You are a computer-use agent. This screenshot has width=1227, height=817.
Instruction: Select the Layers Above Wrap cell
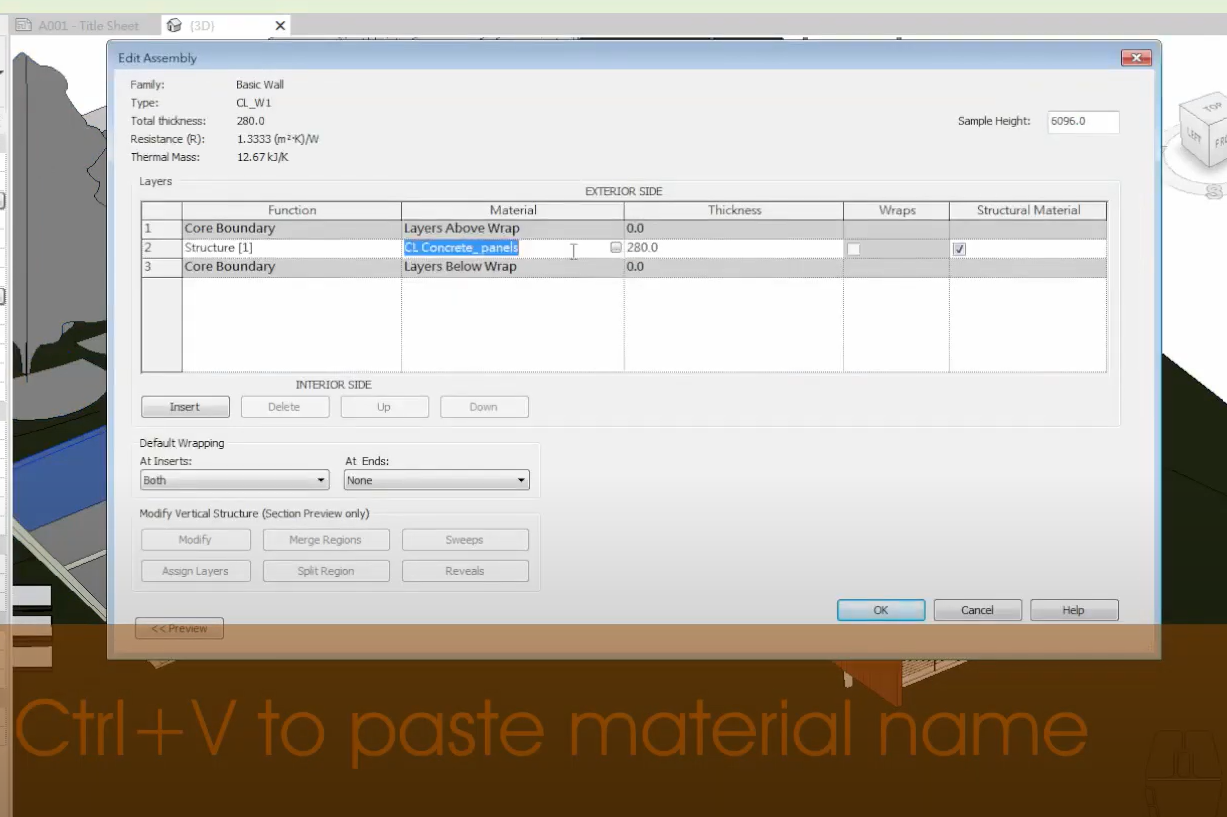512,229
